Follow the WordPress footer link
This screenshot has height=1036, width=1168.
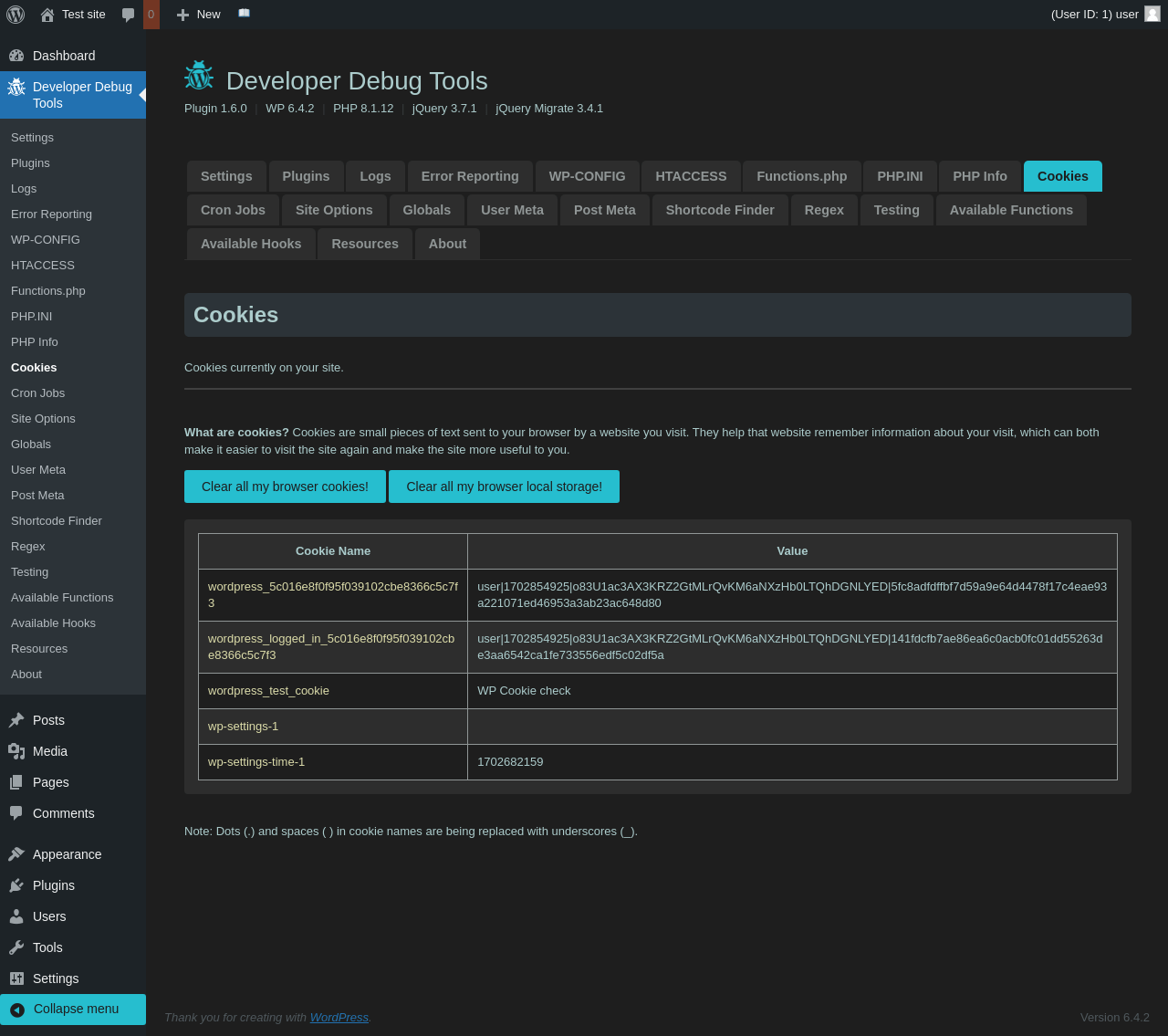pos(339,1017)
